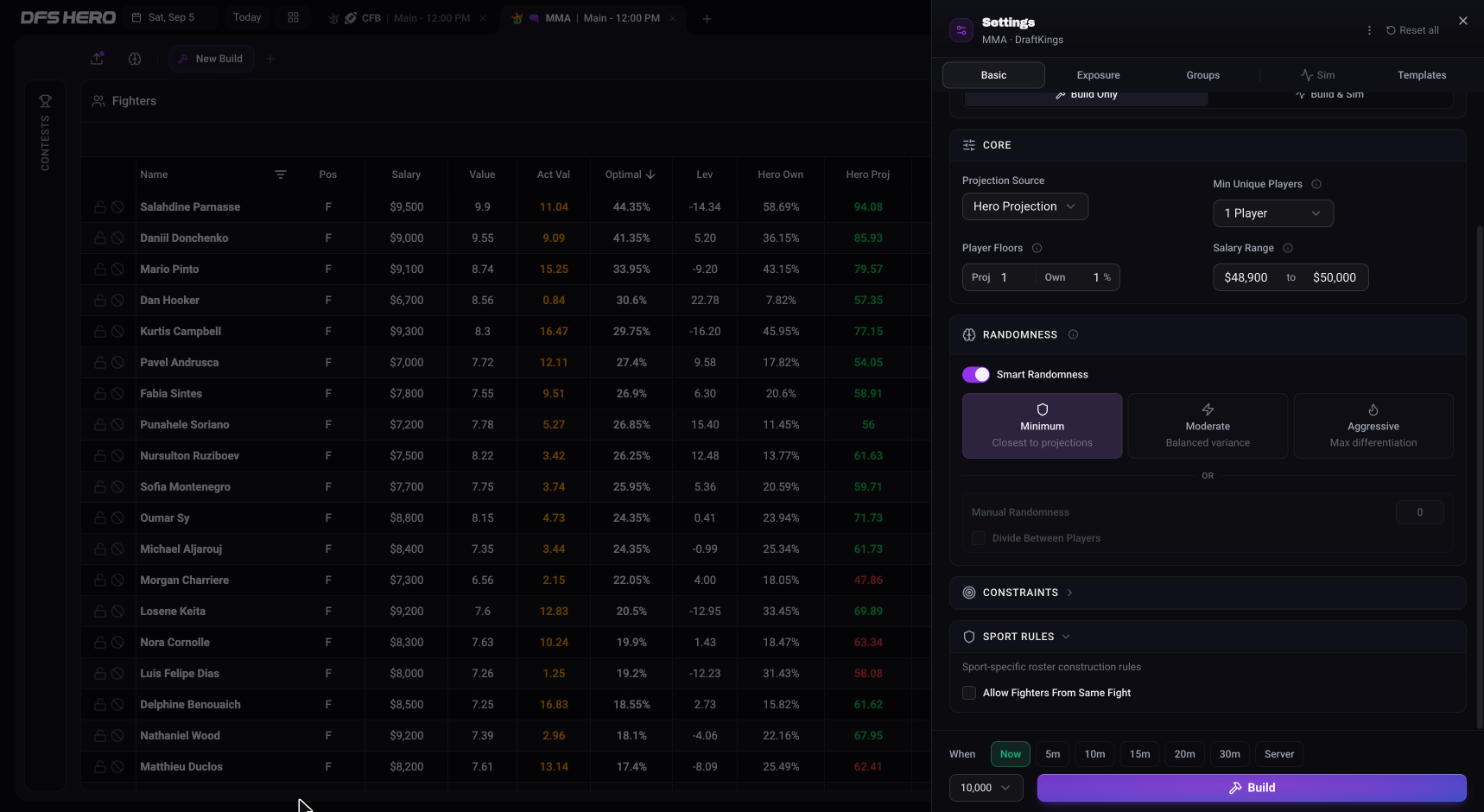Open the 10,000 lineup count dropdown

[986, 788]
